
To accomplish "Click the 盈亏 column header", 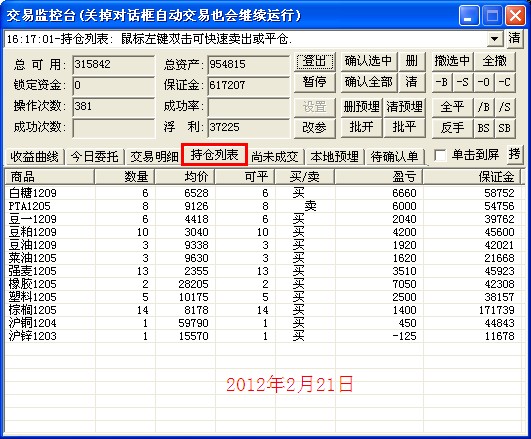I will tap(379, 177).
